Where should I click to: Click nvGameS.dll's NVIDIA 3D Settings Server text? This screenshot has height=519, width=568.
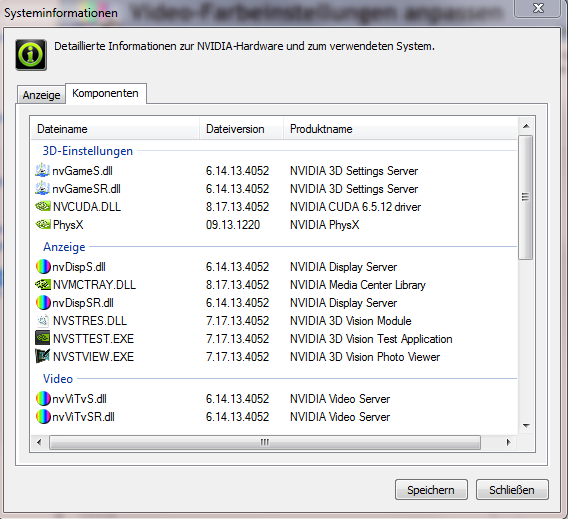tap(354, 171)
